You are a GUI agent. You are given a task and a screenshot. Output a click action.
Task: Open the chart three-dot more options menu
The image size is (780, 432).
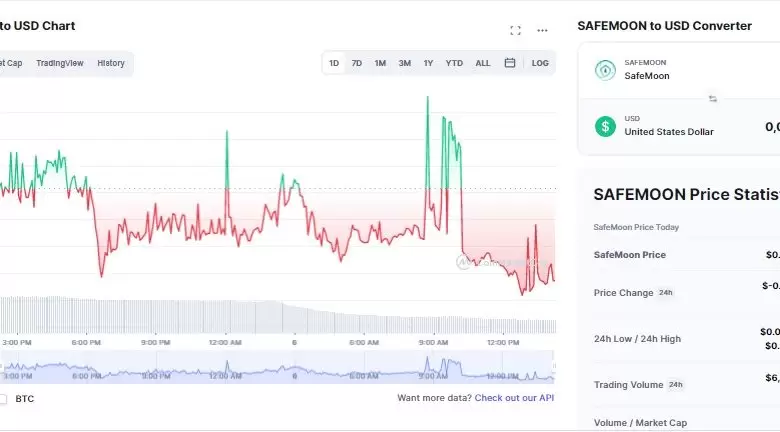tap(542, 30)
